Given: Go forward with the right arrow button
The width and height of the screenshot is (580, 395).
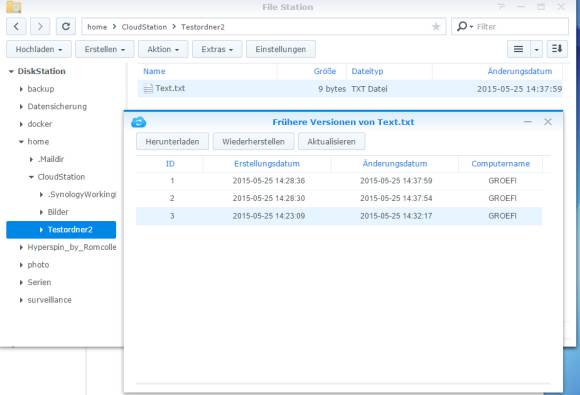Looking at the screenshot, I should coord(40,27).
